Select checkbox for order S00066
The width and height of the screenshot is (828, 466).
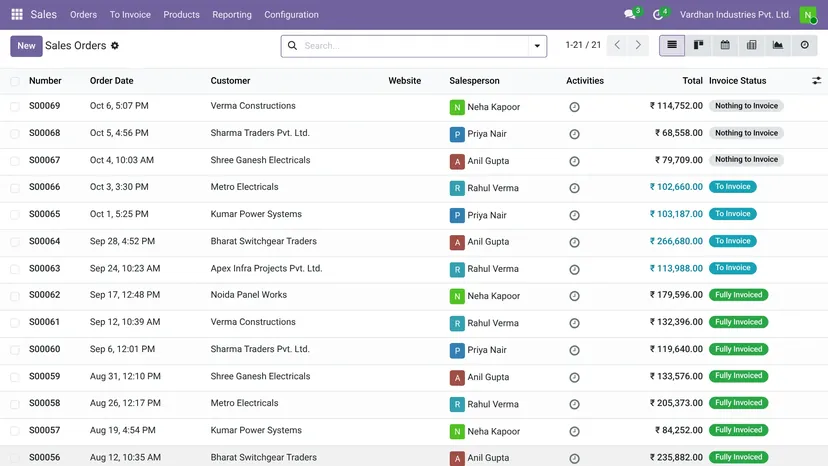tap(15, 188)
